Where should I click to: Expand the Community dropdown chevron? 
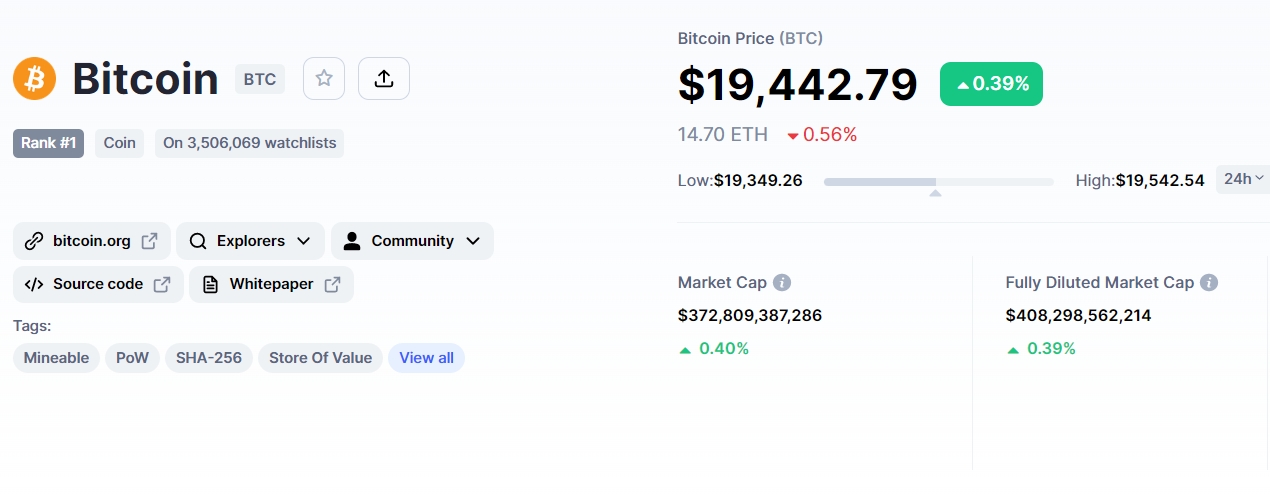[473, 241]
